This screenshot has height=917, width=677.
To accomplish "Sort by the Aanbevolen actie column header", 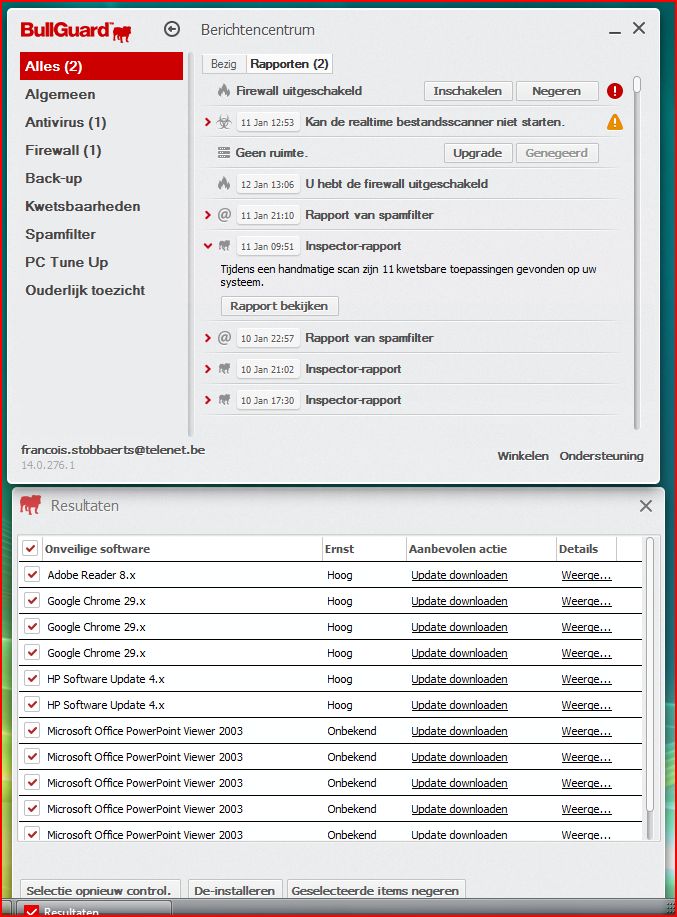I will pos(481,549).
